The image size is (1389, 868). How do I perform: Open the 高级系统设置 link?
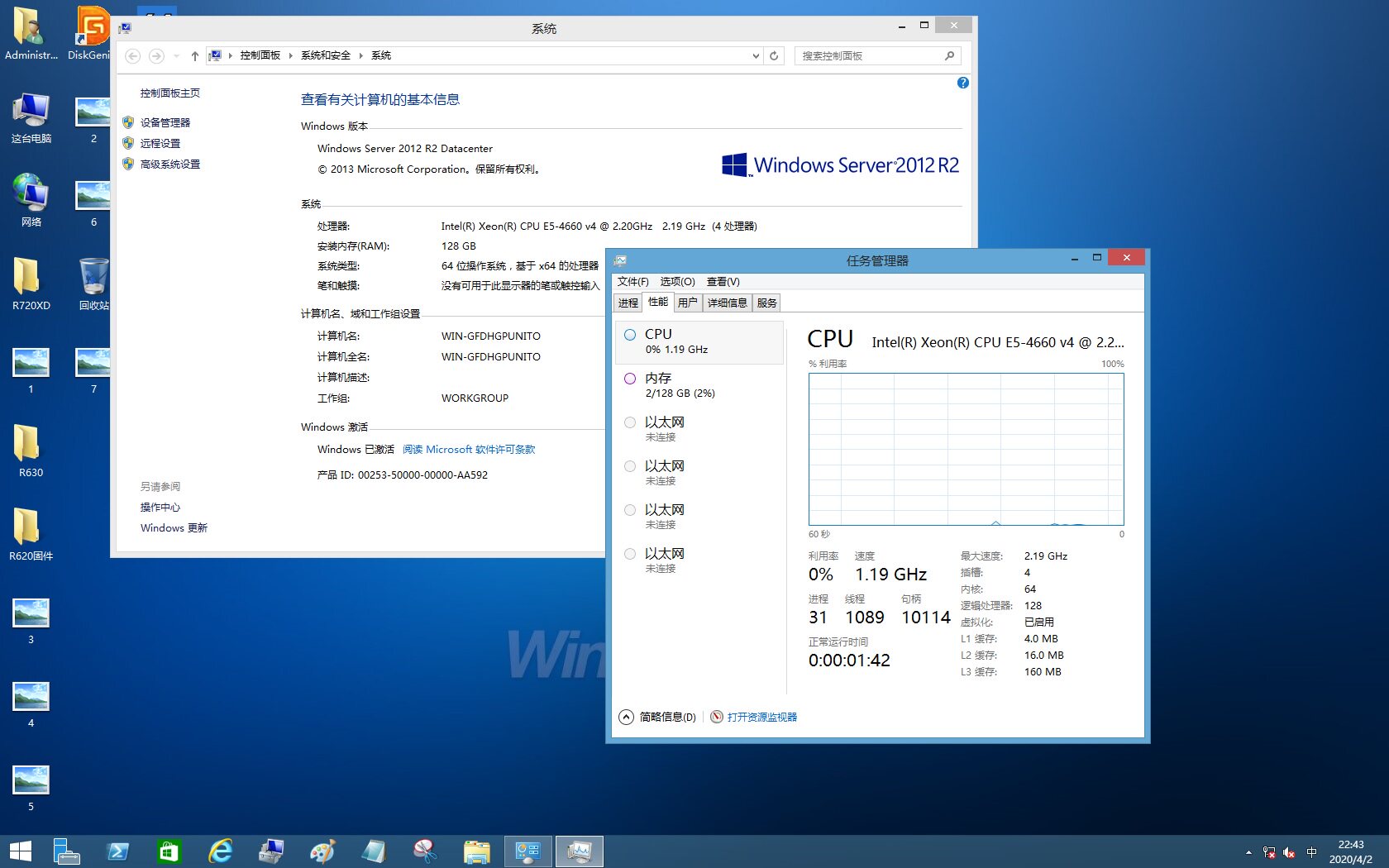coord(170,164)
